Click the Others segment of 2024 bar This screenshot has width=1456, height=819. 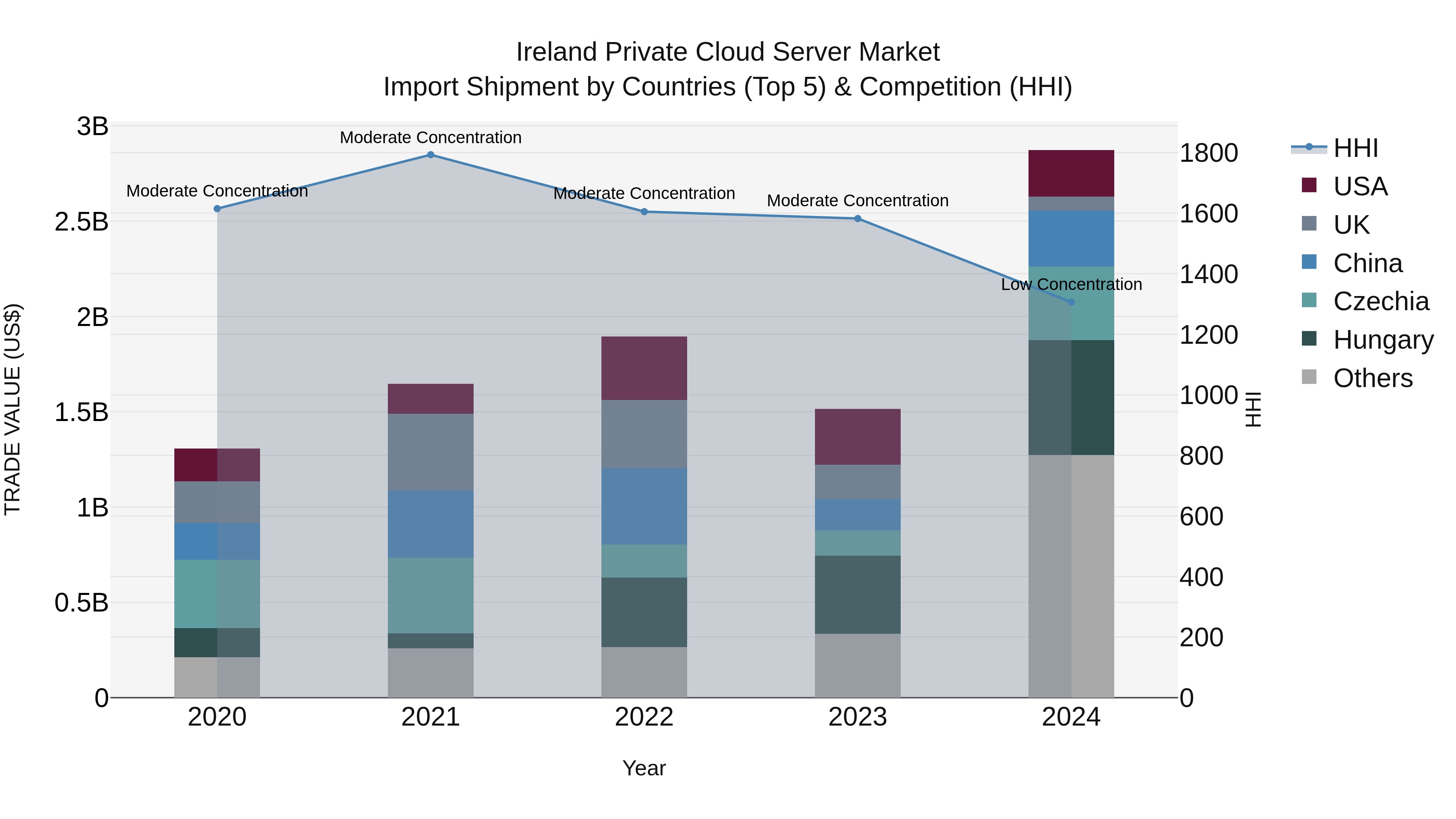point(1071,576)
